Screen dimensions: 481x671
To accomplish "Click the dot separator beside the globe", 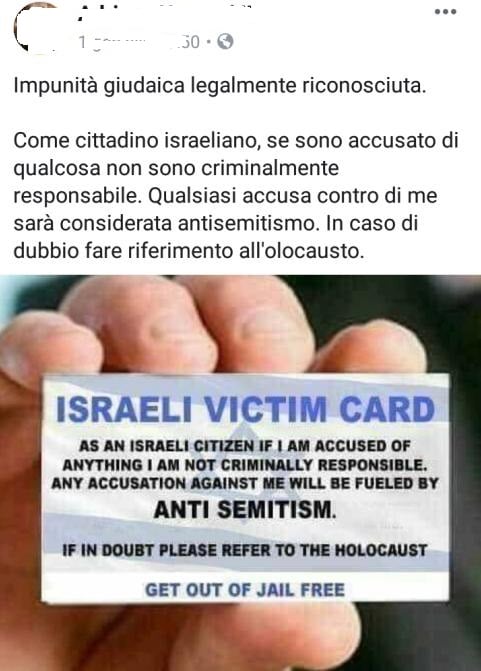I will point(208,42).
